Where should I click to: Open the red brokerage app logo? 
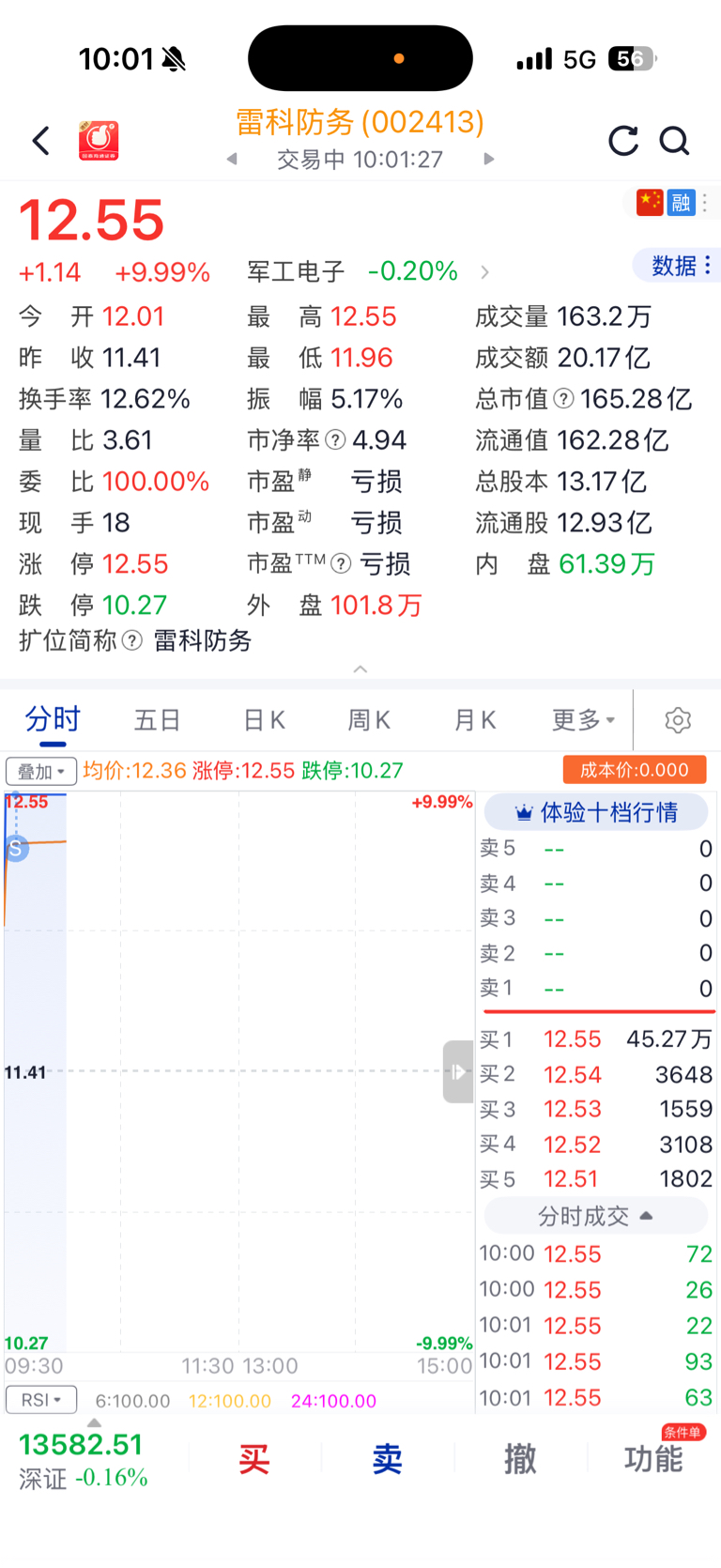click(99, 141)
